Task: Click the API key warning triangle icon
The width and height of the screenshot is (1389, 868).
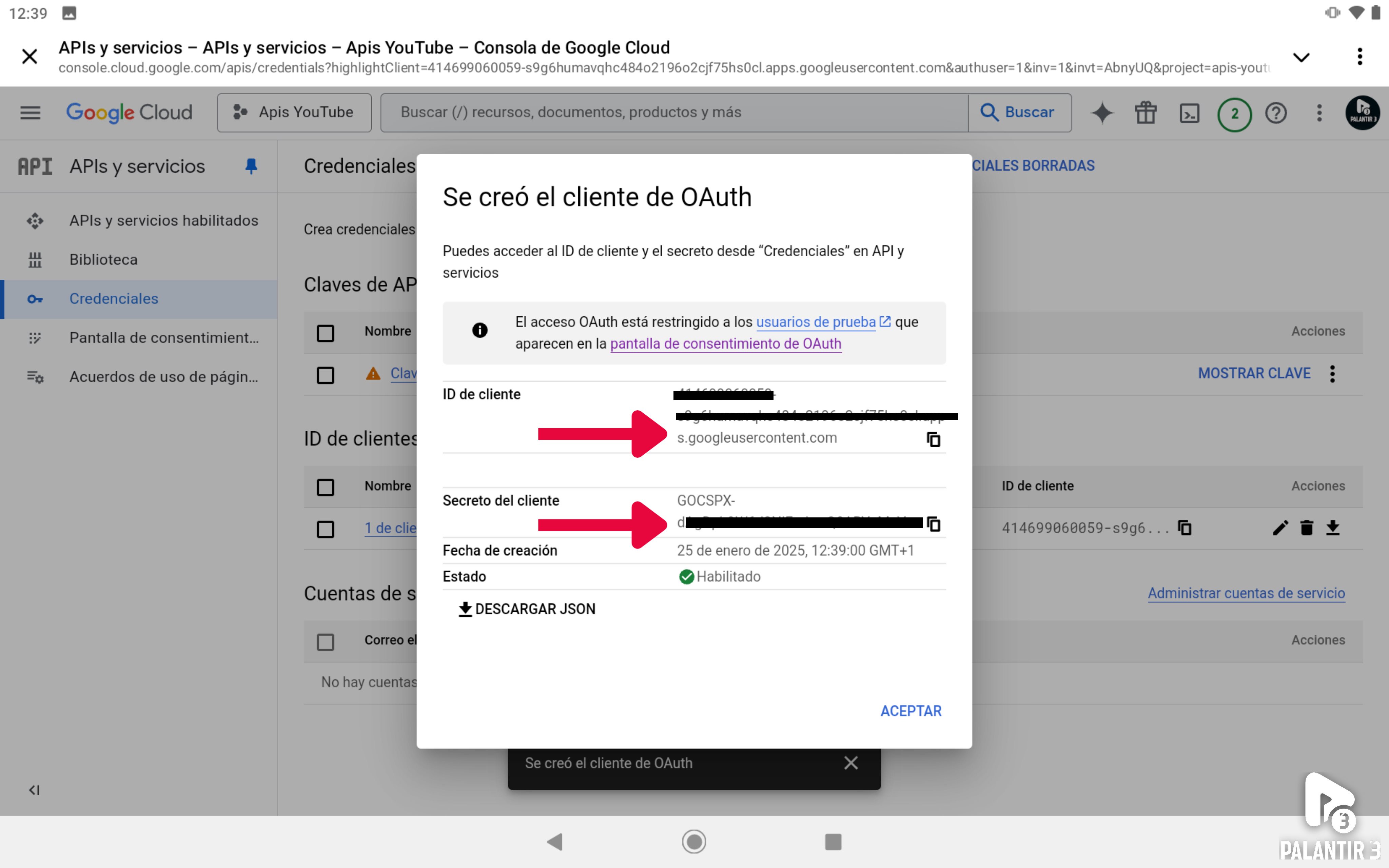Action: coord(373,374)
